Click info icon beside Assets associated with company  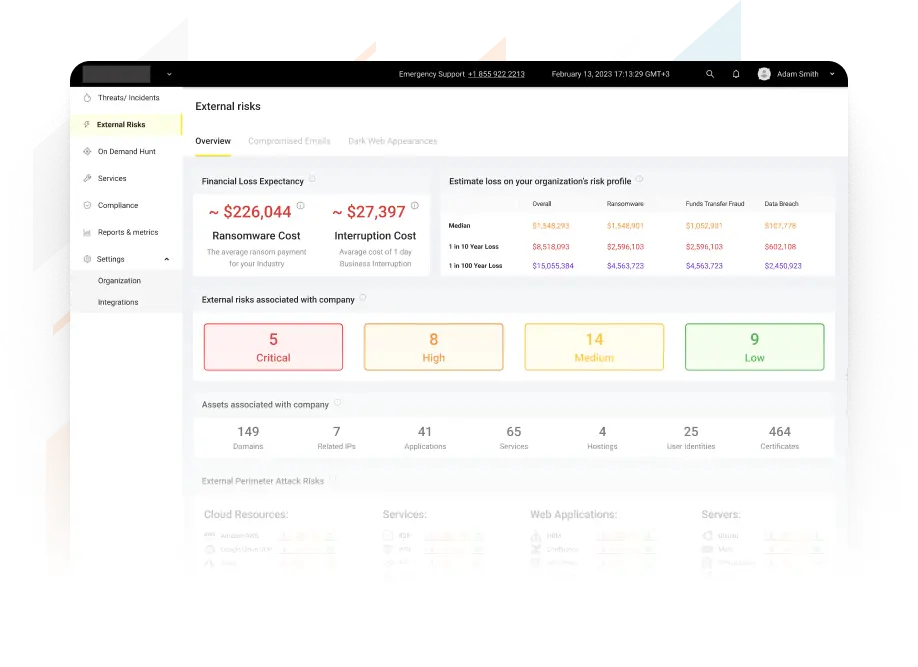(337, 402)
